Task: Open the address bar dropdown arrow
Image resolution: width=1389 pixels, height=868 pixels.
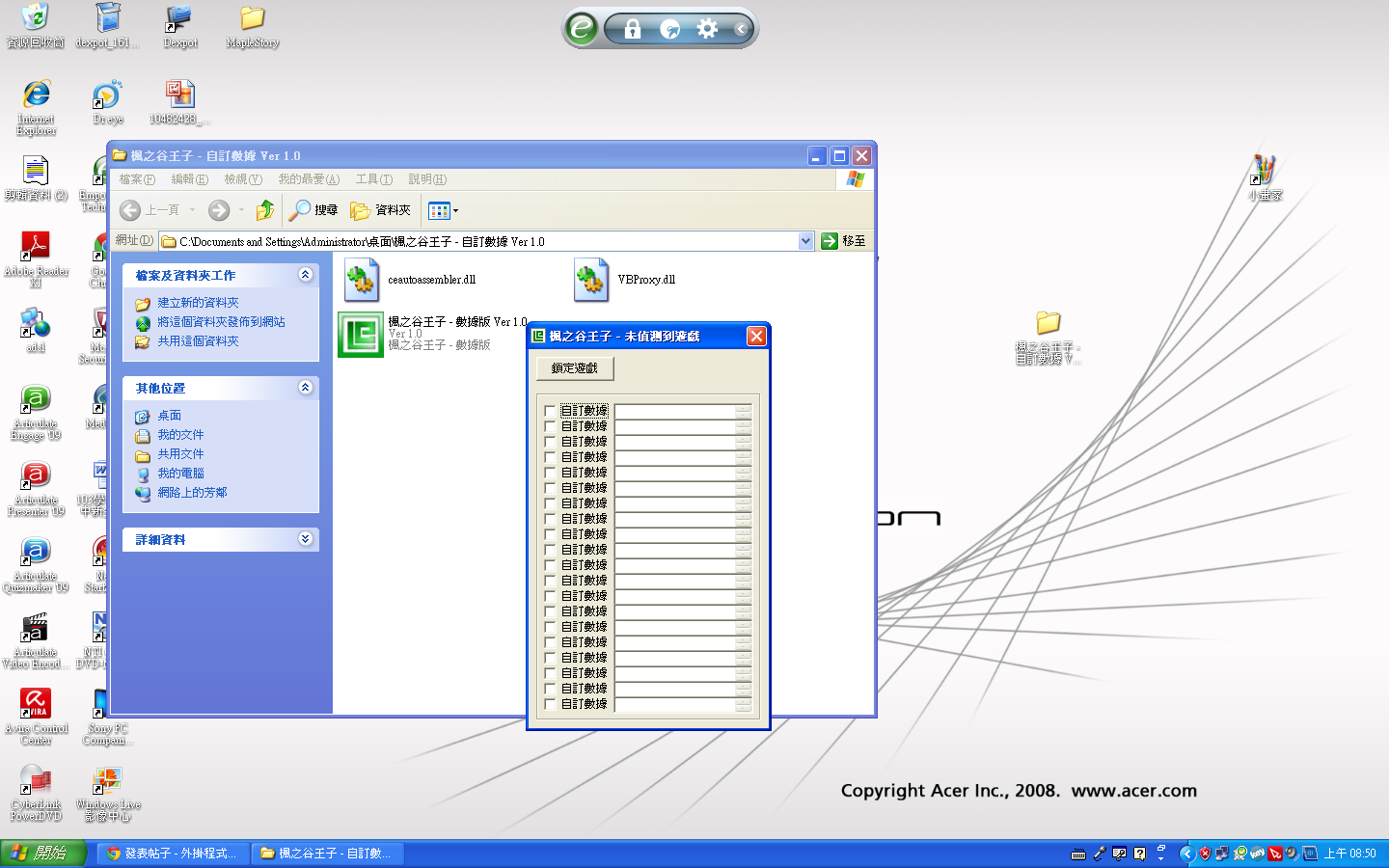Action: point(806,241)
